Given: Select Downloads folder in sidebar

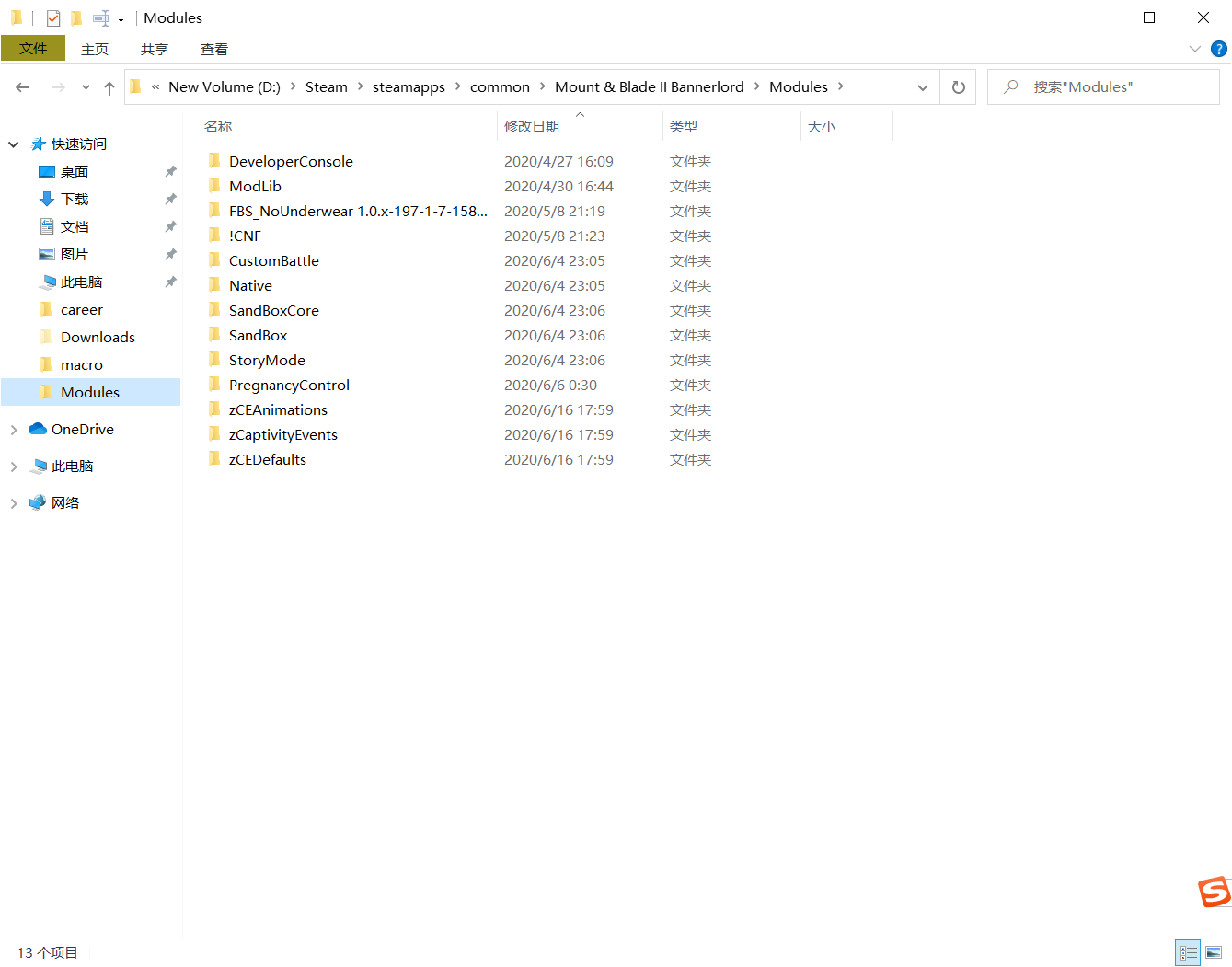Looking at the screenshot, I should [x=98, y=338].
